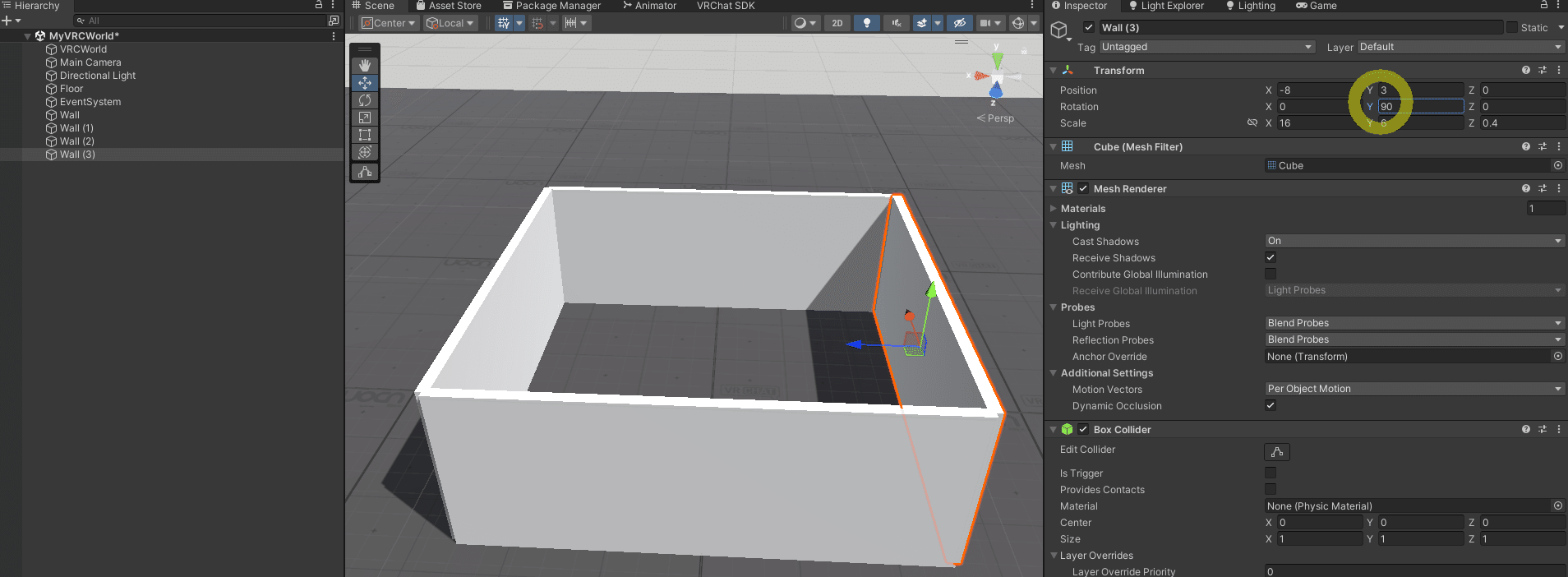Open draw mode shading dropdown

(x=805, y=23)
